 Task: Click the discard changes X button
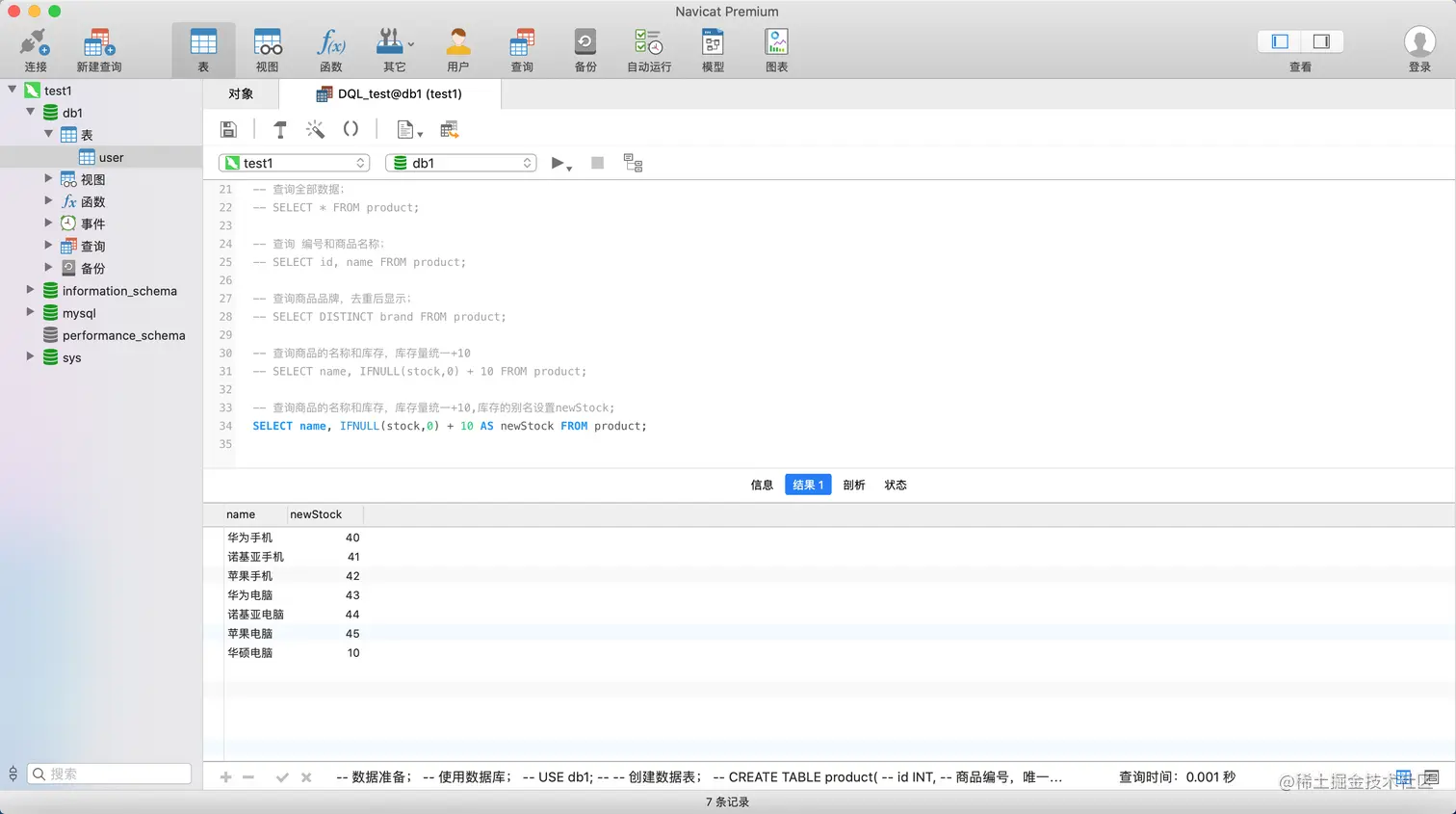click(306, 777)
